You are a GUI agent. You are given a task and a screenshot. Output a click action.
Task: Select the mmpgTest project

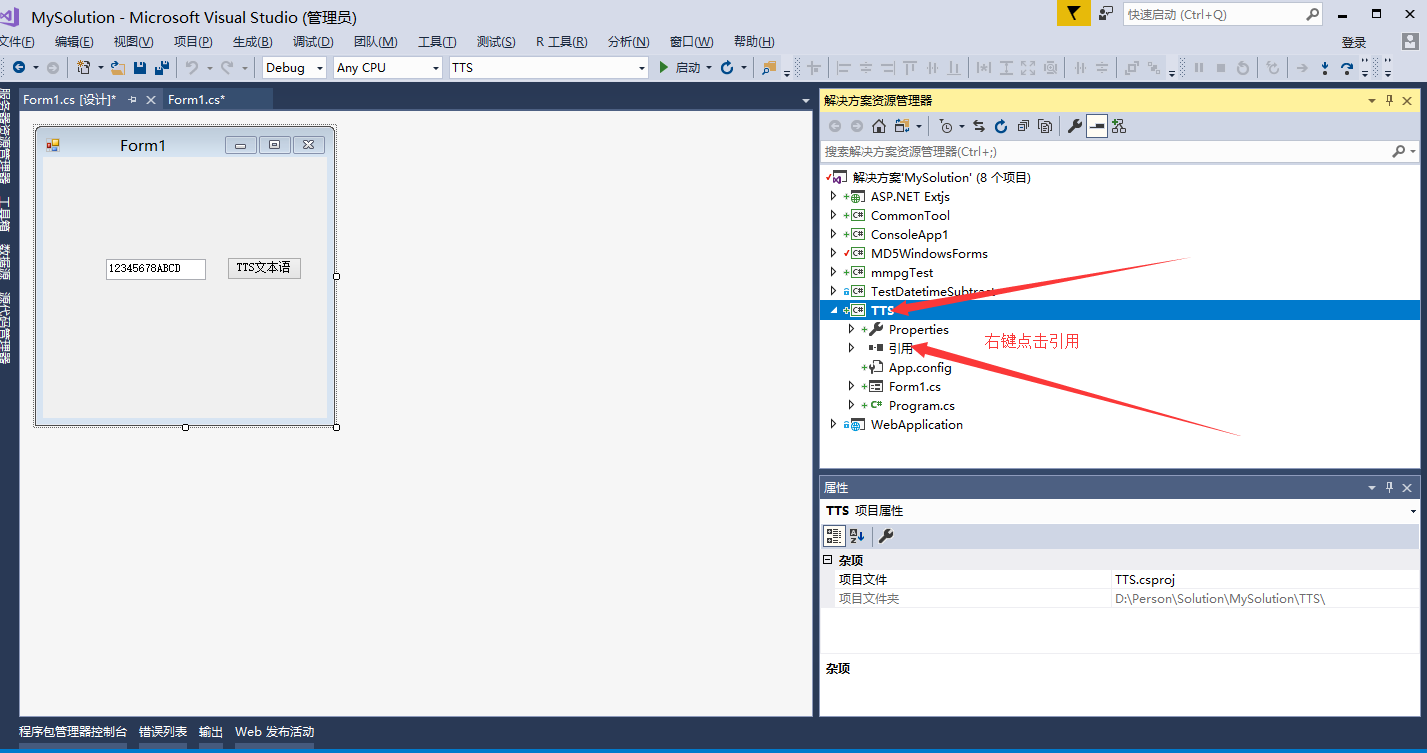pos(902,272)
